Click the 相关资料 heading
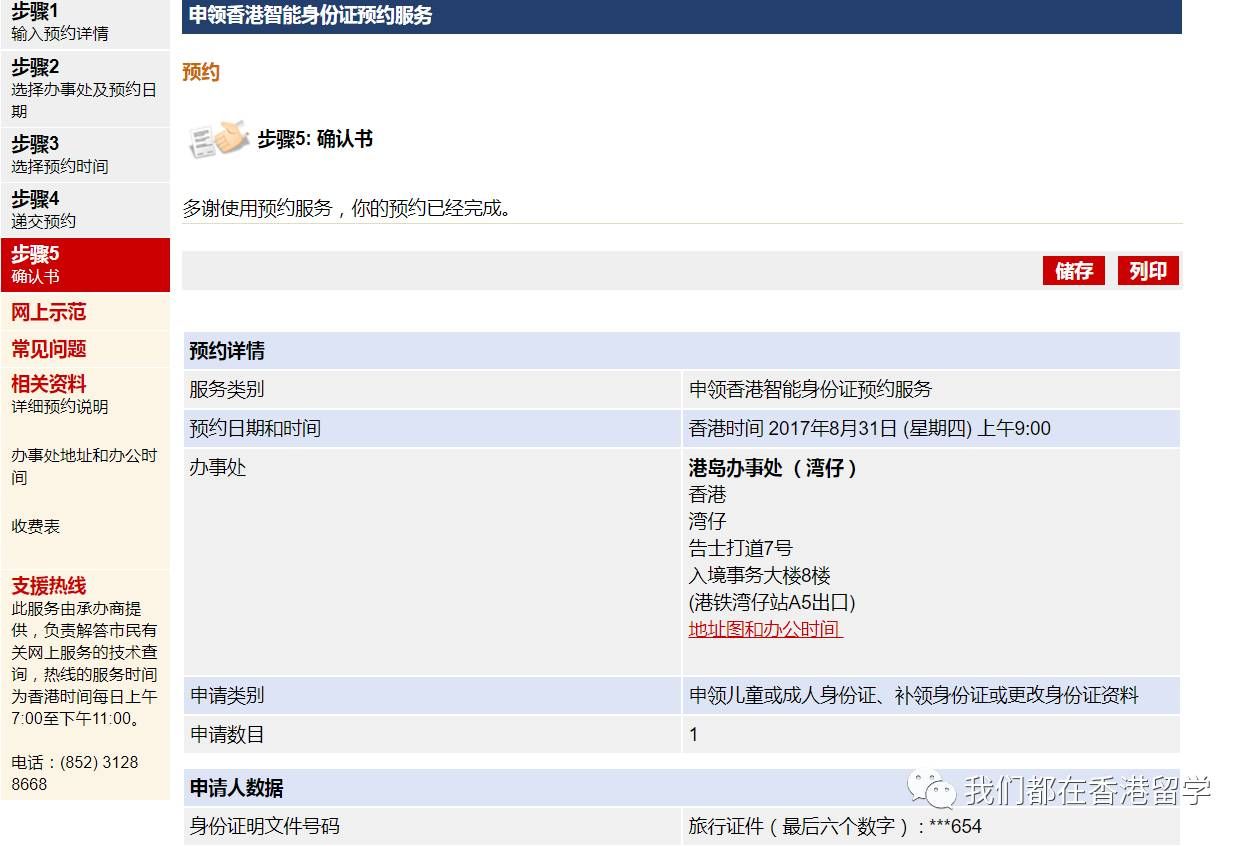Image resolution: width=1252 pixels, height=846 pixels. point(49,384)
